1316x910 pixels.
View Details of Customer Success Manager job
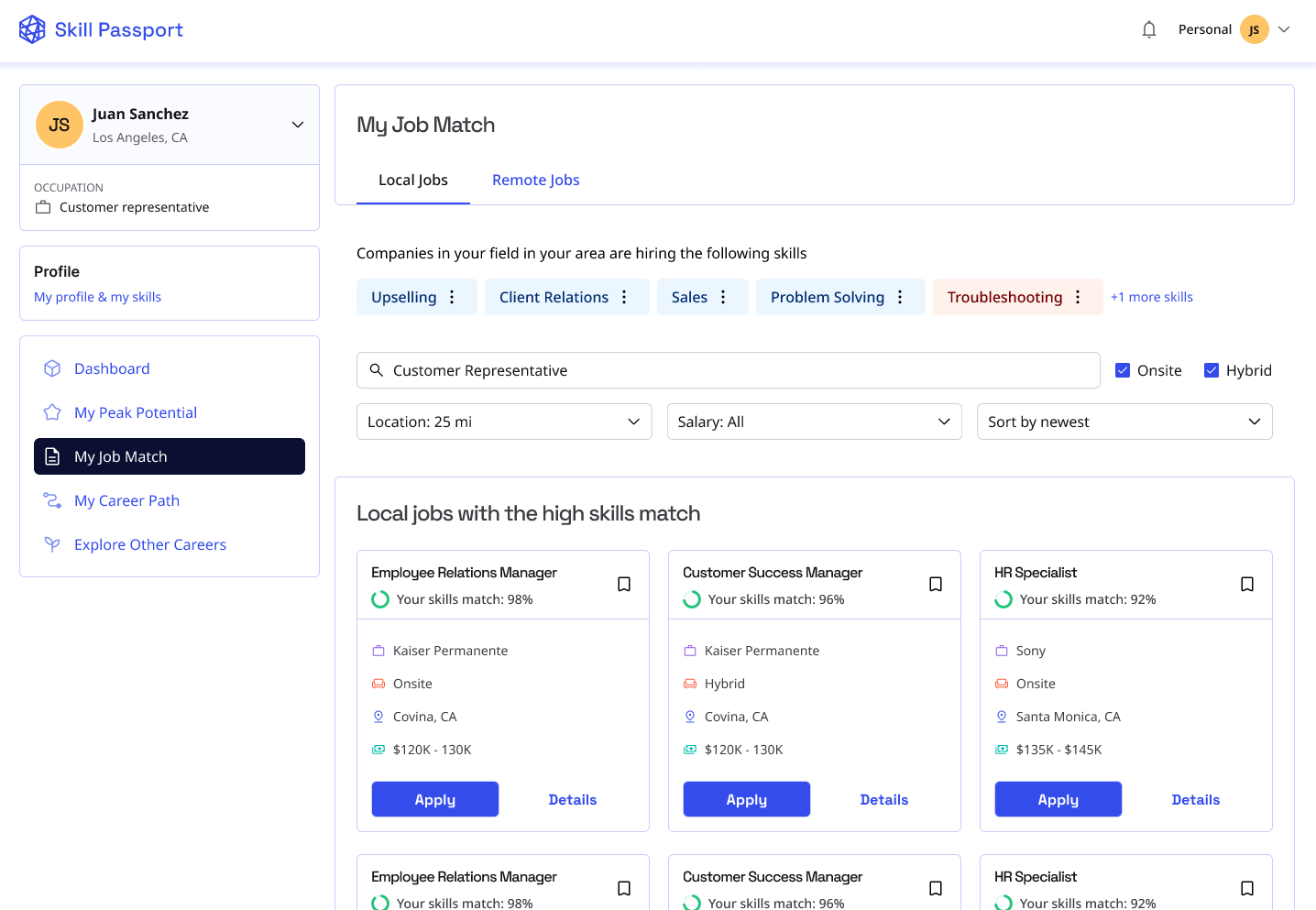click(884, 799)
